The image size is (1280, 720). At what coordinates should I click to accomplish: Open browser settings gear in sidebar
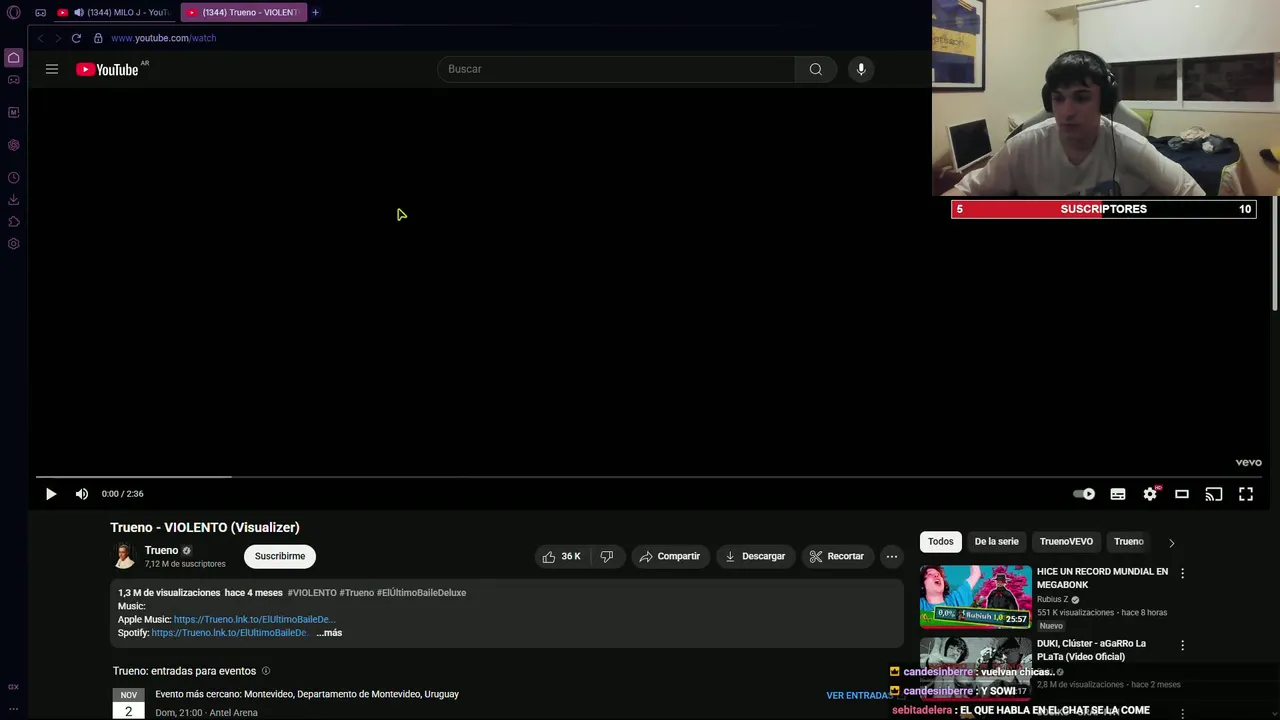pyautogui.click(x=13, y=244)
